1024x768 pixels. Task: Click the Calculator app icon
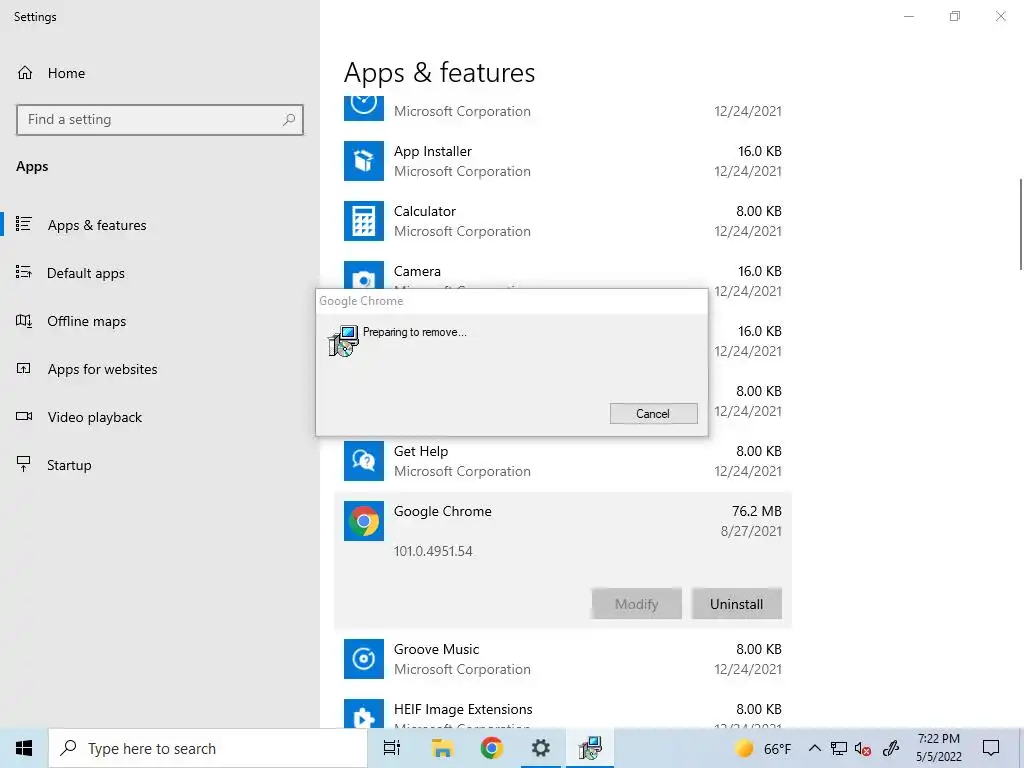click(364, 221)
